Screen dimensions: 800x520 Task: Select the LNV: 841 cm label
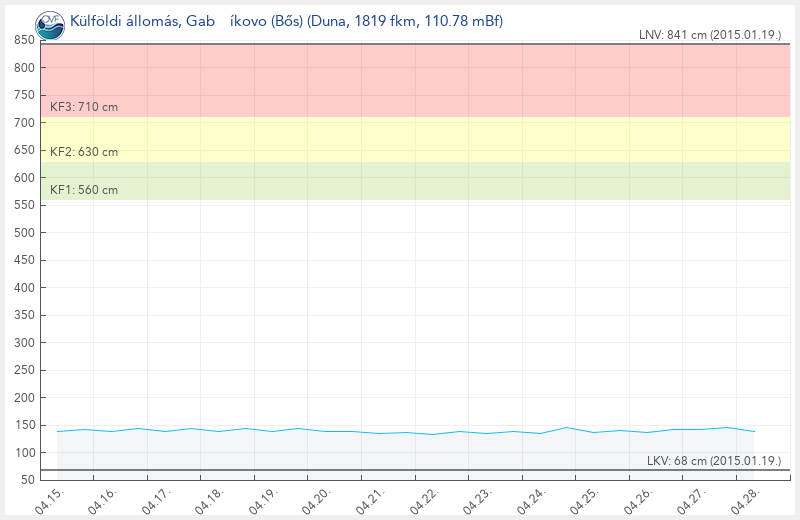709,35
